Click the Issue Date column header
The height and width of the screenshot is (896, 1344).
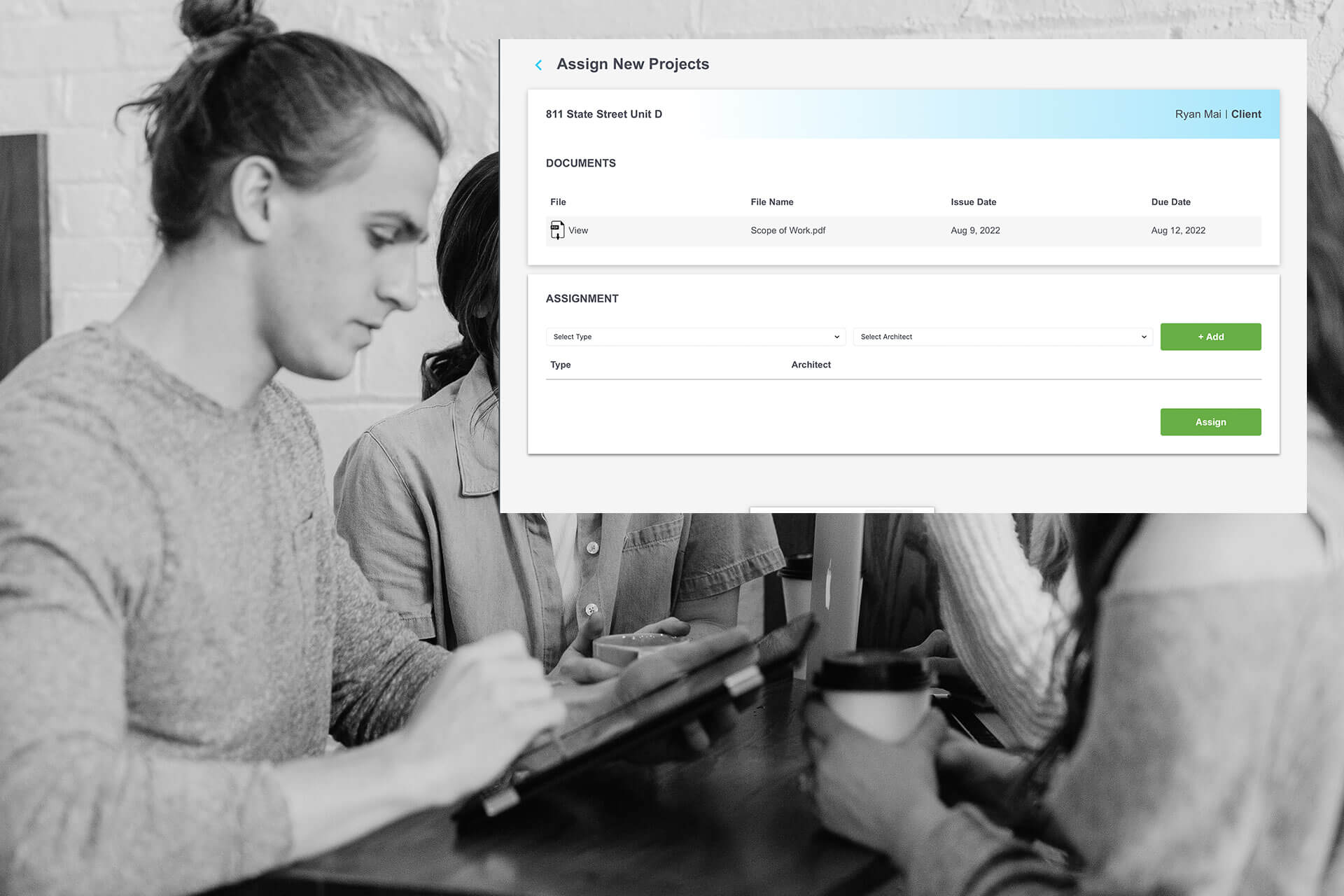click(973, 202)
